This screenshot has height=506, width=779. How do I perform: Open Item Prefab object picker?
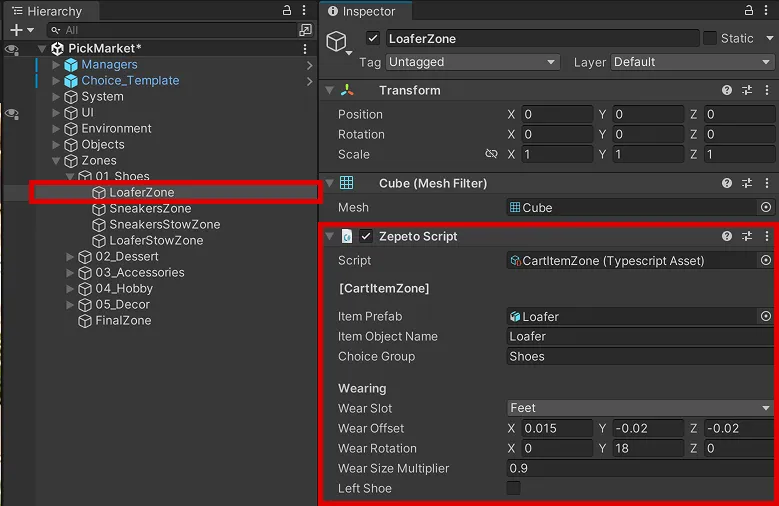click(766, 316)
